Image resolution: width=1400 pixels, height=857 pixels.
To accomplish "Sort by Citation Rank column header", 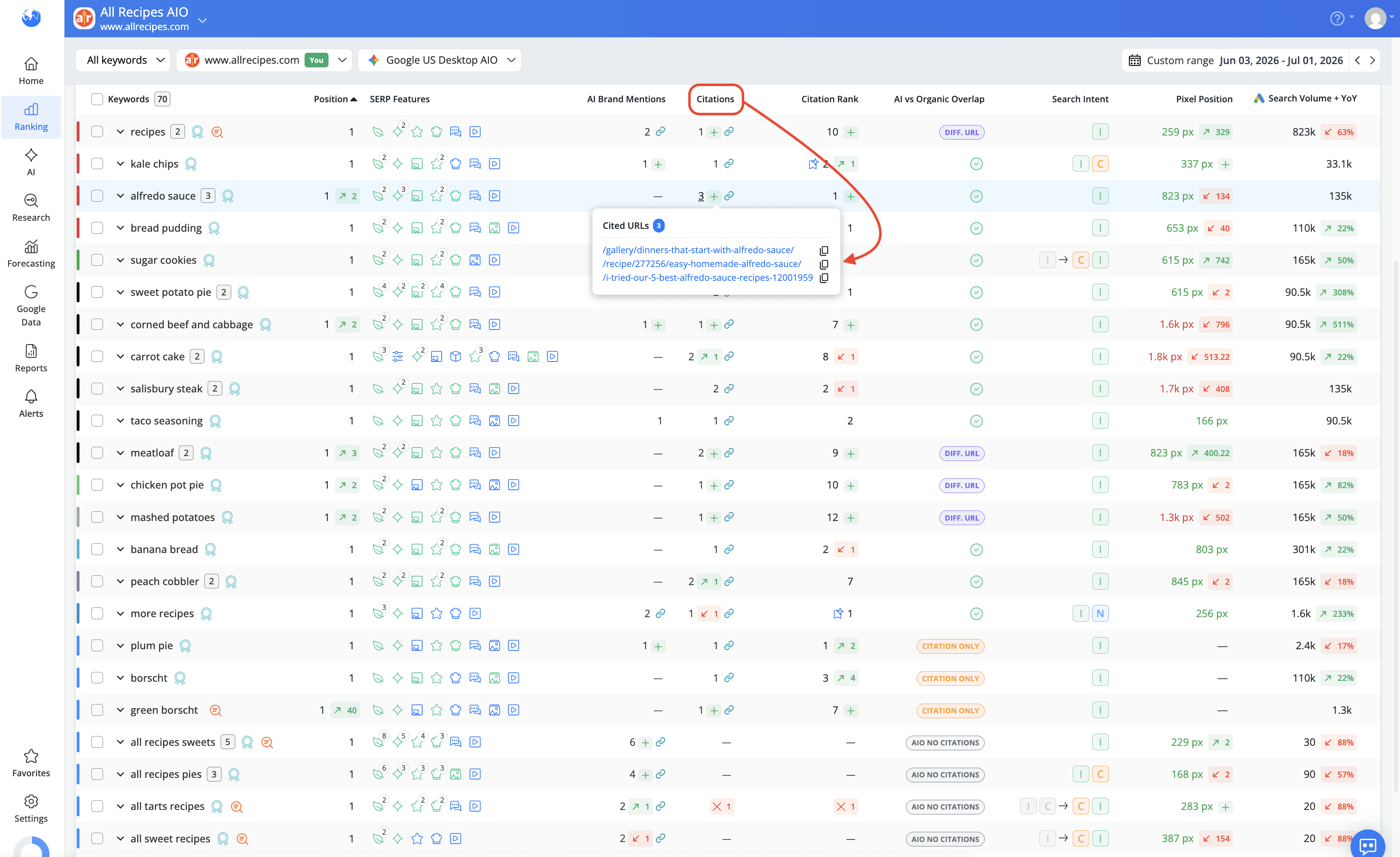I will click(x=829, y=99).
